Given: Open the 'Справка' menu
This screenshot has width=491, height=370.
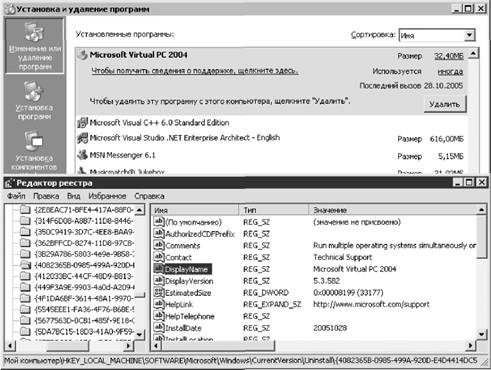Looking at the screenshot, I should [149, 196].
